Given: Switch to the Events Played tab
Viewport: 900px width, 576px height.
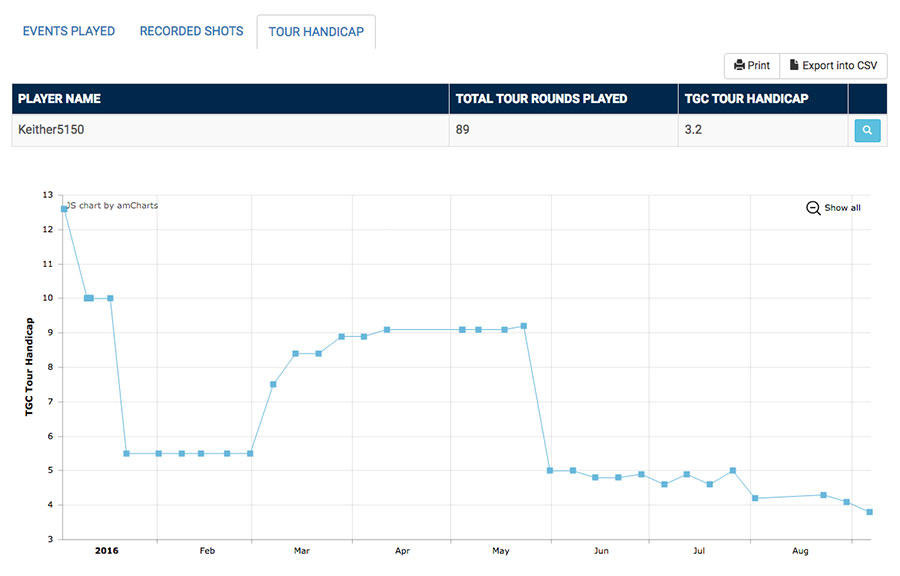Looking at the screenshot, I should click(x=69, y=31).
